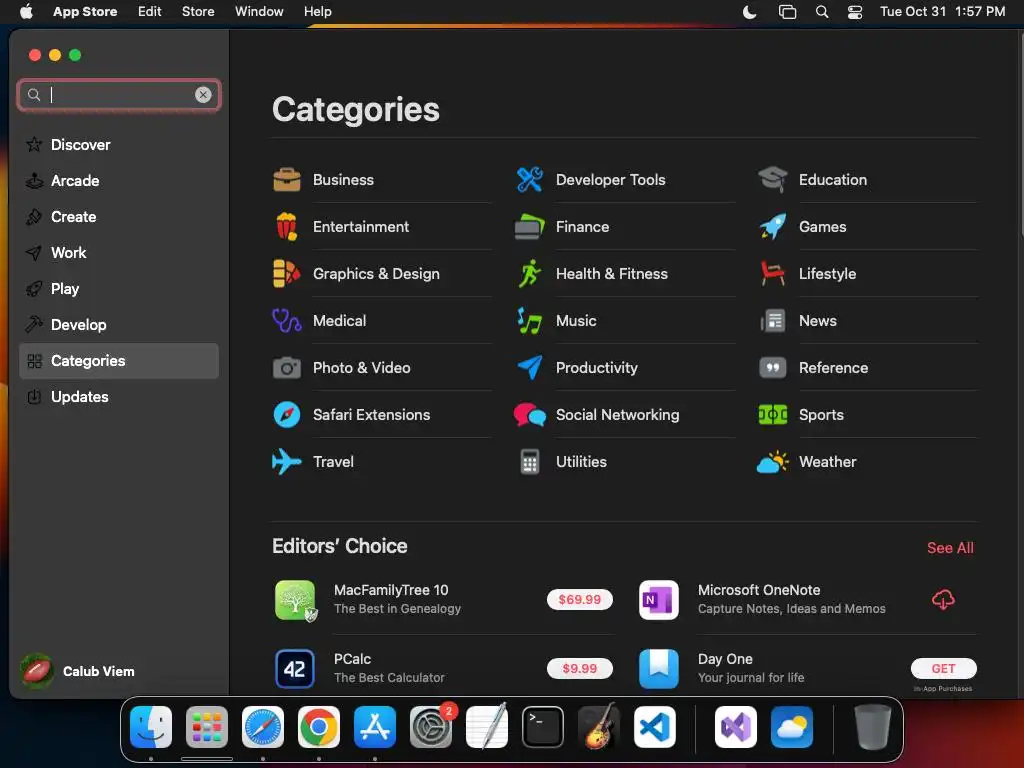Open the Day One app icon
This screenshot has height=768, width=1024.
pos(658,669)
